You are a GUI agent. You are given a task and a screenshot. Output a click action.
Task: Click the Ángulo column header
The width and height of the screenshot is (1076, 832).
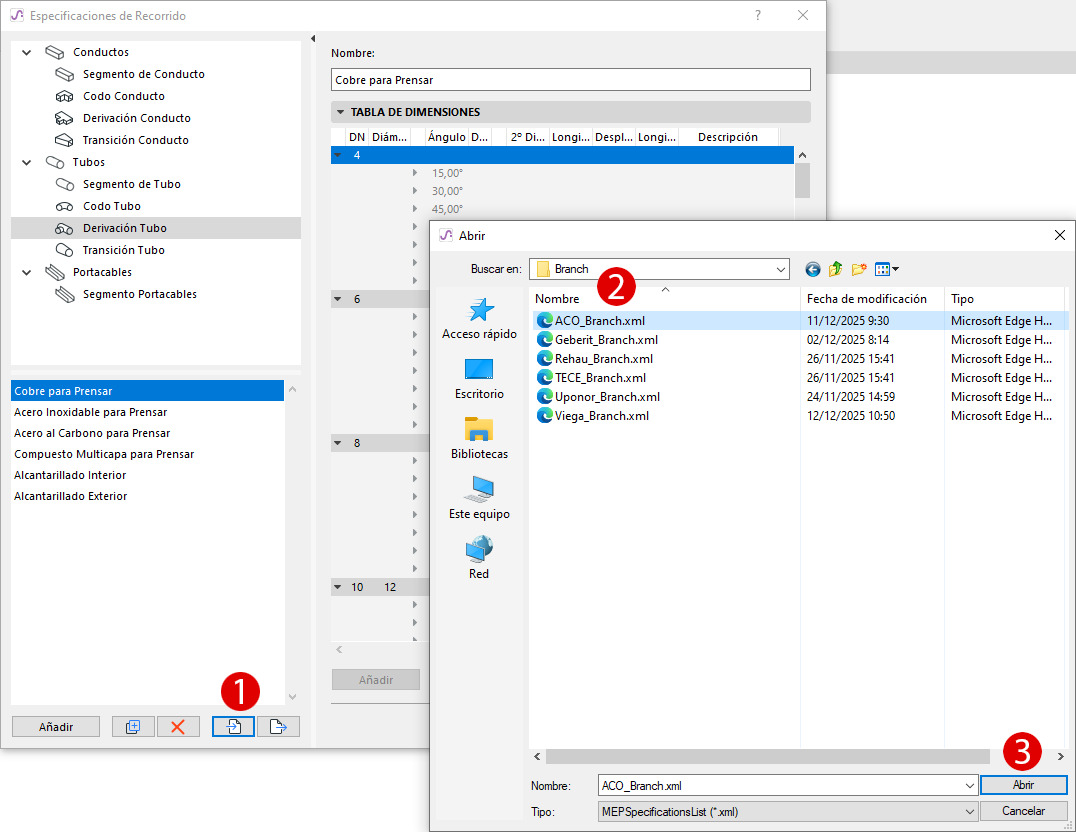coord(446,137)
